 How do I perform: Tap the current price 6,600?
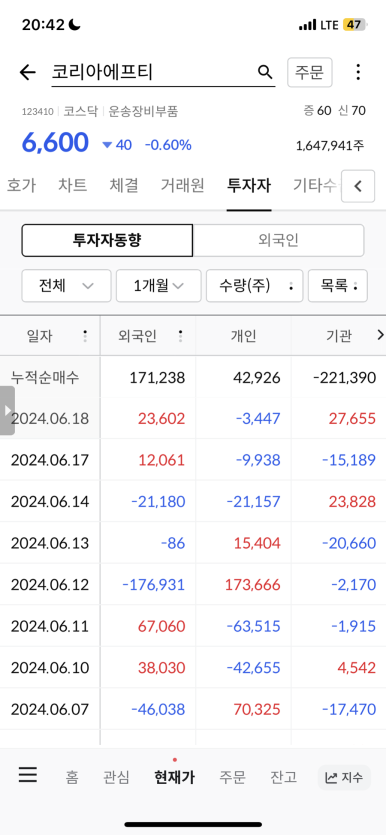(x=55, y=142)
